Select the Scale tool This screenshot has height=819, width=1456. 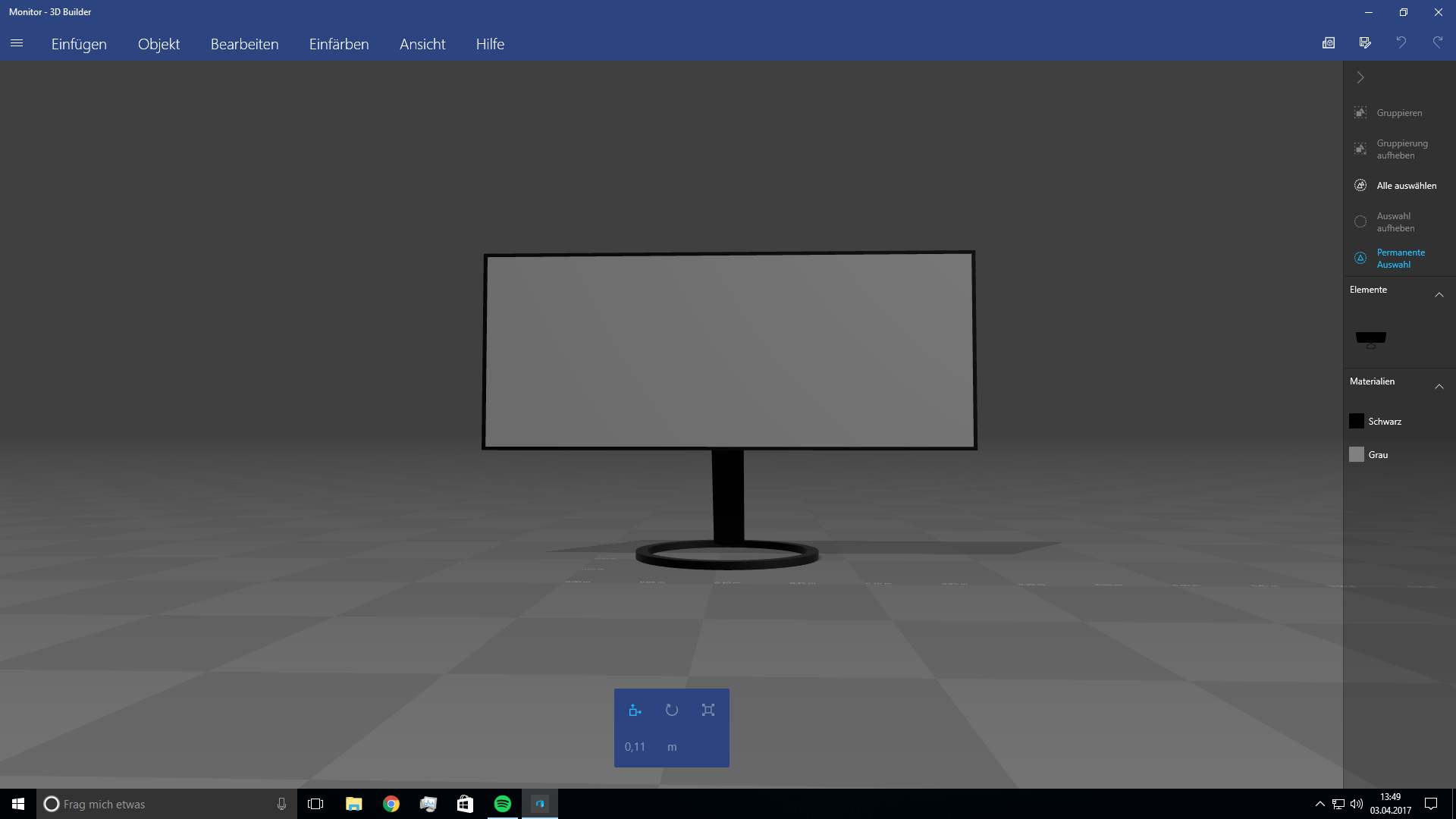point(708,711)
